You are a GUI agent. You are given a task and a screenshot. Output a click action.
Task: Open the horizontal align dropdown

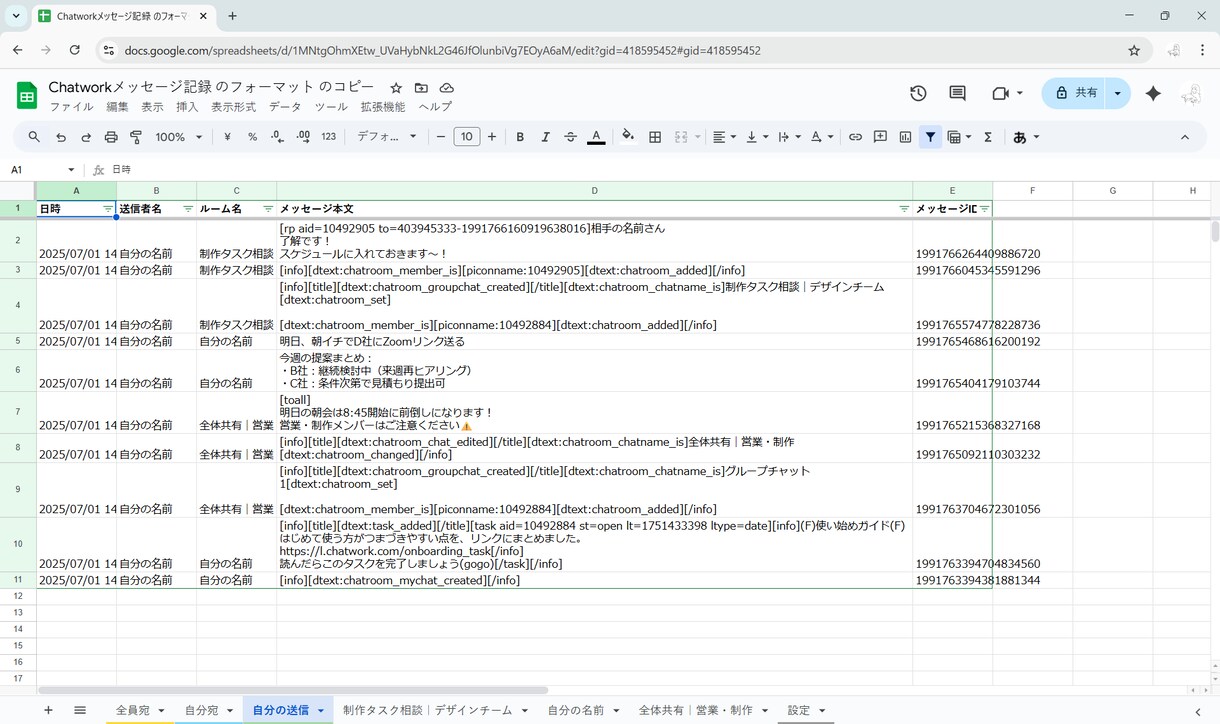click(x=724, y=137)
